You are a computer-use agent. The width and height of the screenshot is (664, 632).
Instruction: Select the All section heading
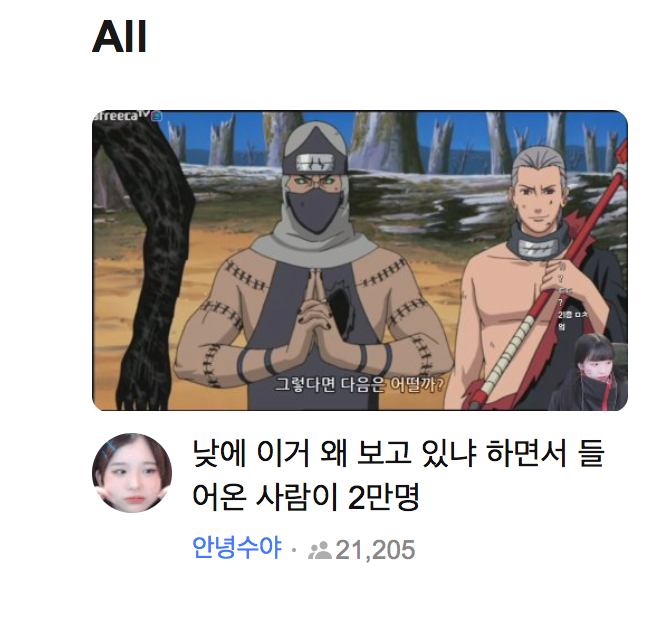(x=119, y=36)
